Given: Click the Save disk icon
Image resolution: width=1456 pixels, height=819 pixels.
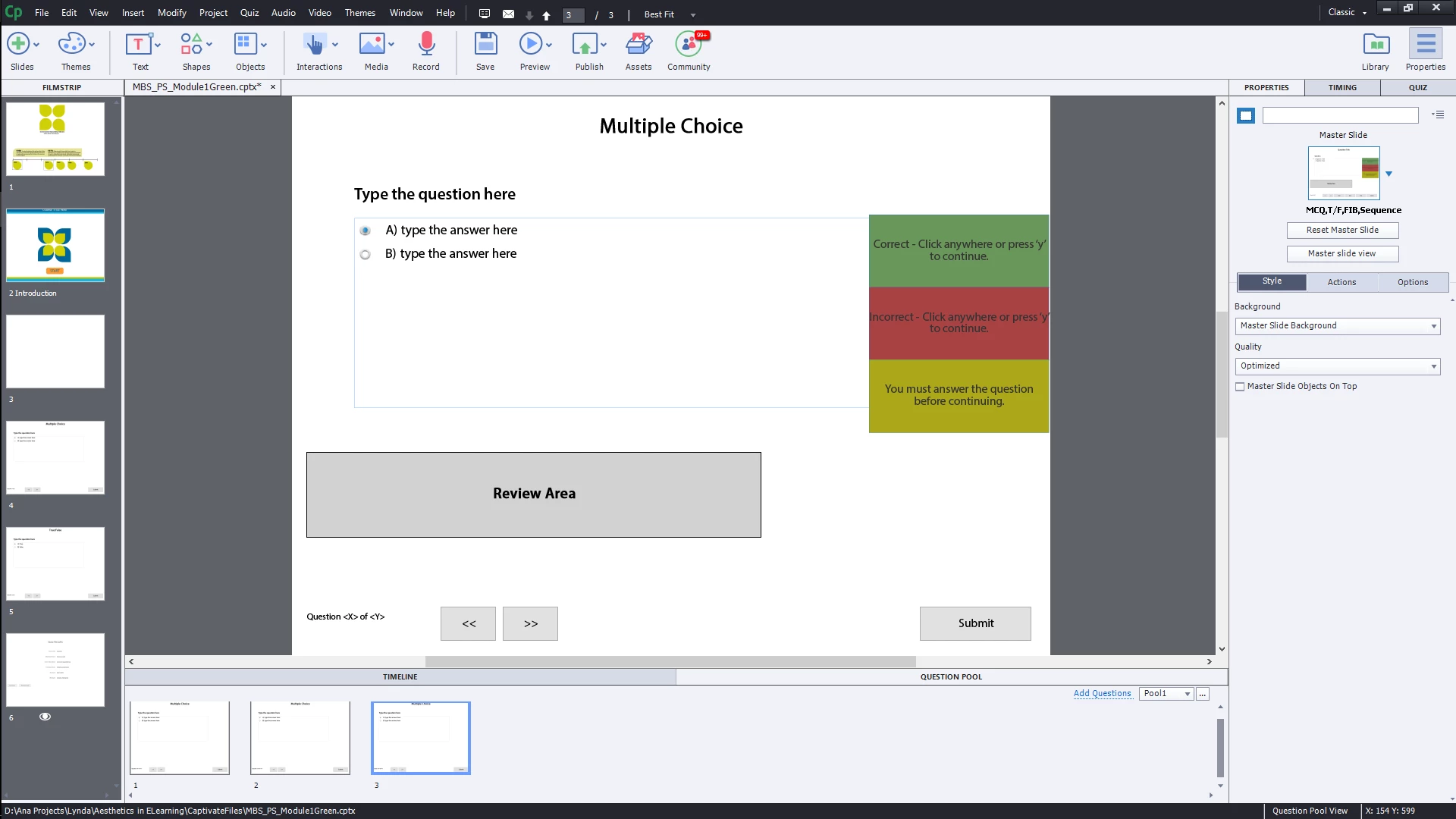Looking at the screenshot, I should click(x=485, y=45).
